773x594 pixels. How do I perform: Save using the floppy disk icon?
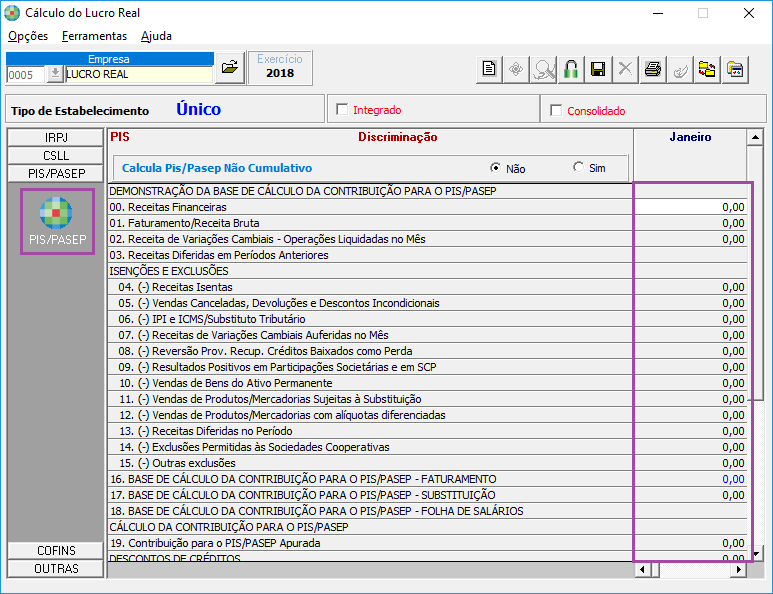point(598,69)
